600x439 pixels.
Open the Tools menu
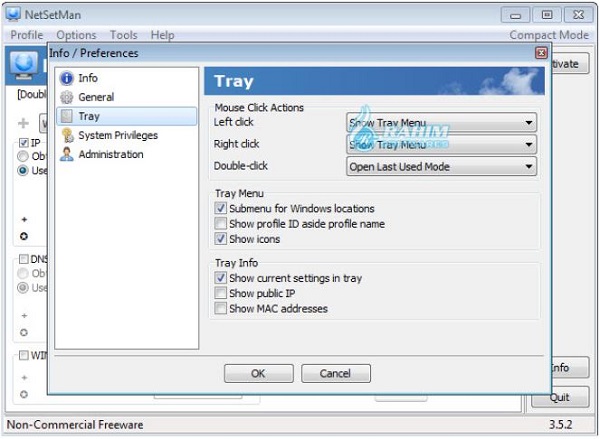pyautogui.click(x=124, y=35)
